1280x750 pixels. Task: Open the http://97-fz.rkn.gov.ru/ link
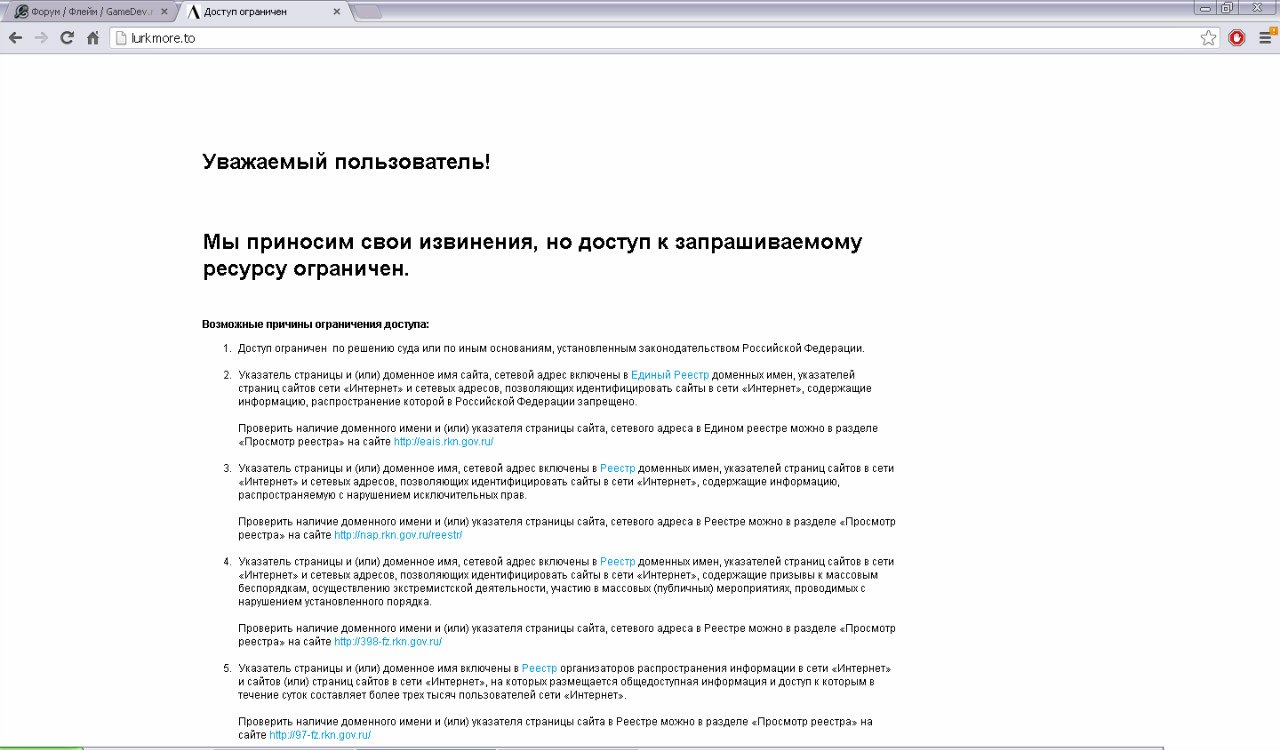pos(320,735)
